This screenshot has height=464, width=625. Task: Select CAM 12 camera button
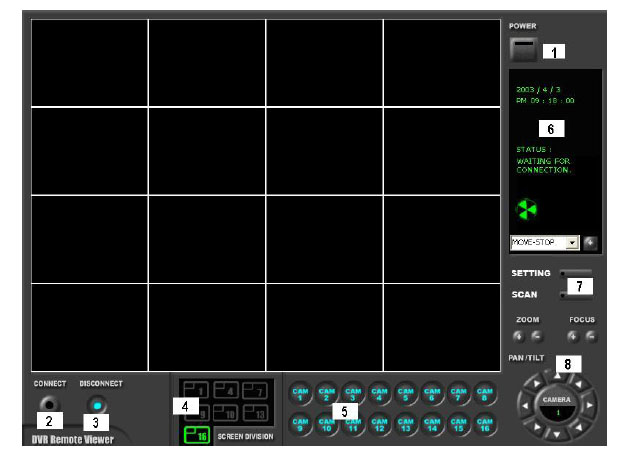point(379,422)
